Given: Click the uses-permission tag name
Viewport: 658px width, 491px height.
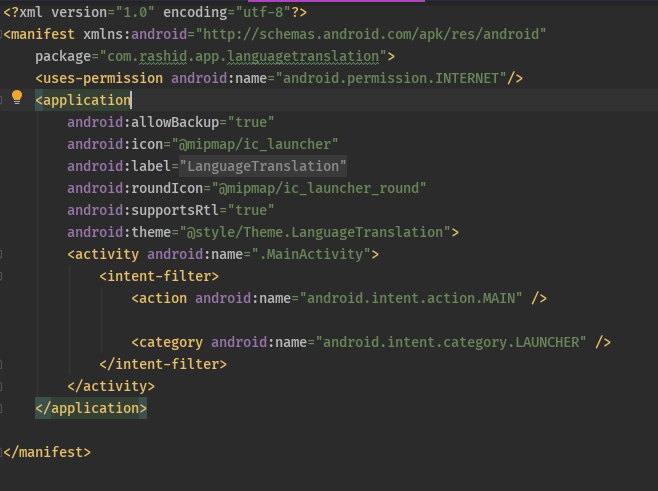Looking at the screenshot, I should coord(103,78).
